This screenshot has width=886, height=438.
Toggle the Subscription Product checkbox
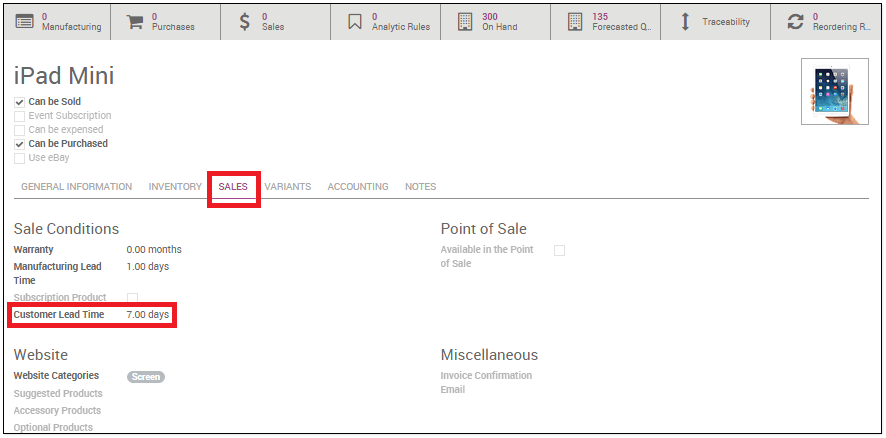click(x=132, y=297)
